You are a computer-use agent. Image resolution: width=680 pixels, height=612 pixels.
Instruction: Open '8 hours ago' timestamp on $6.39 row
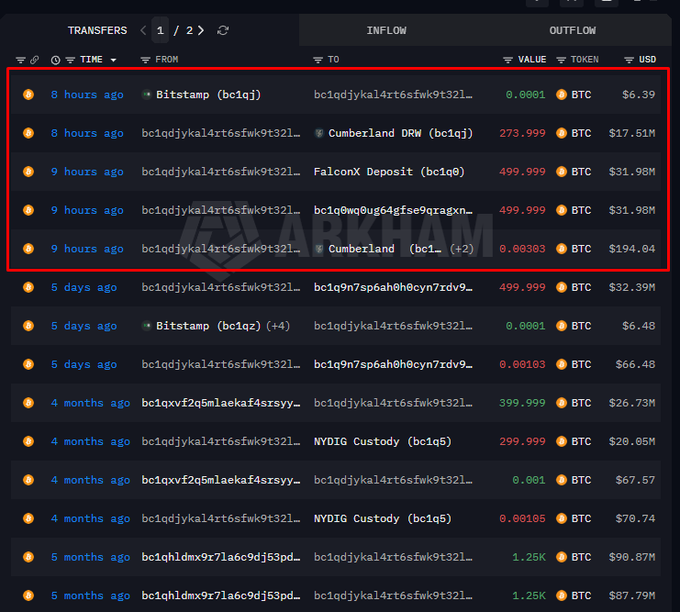pyautogui.click(x=87, y=95)
